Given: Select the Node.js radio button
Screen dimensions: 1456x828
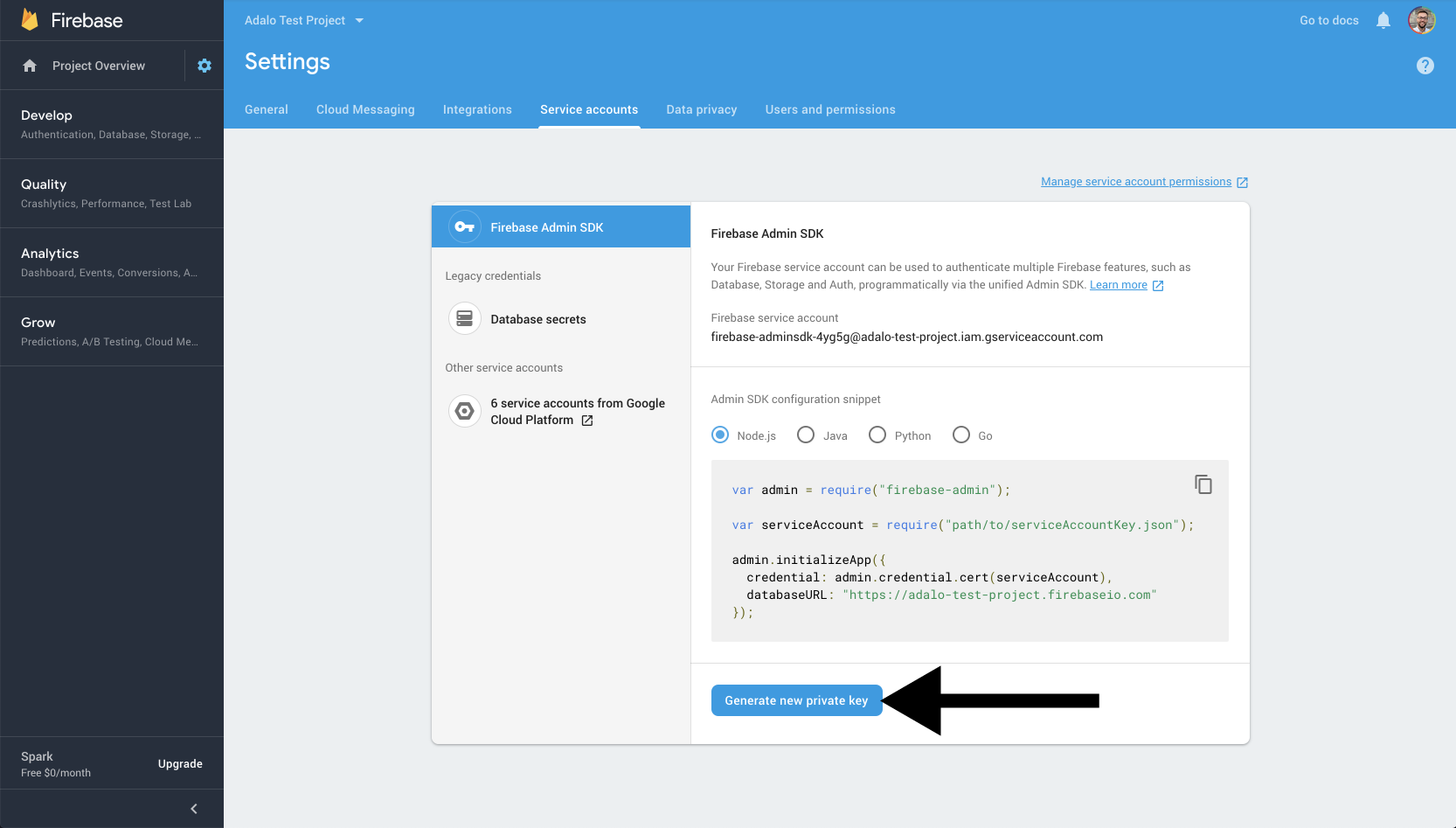Looking at the screenshot, I should click(x=720, y=435).
